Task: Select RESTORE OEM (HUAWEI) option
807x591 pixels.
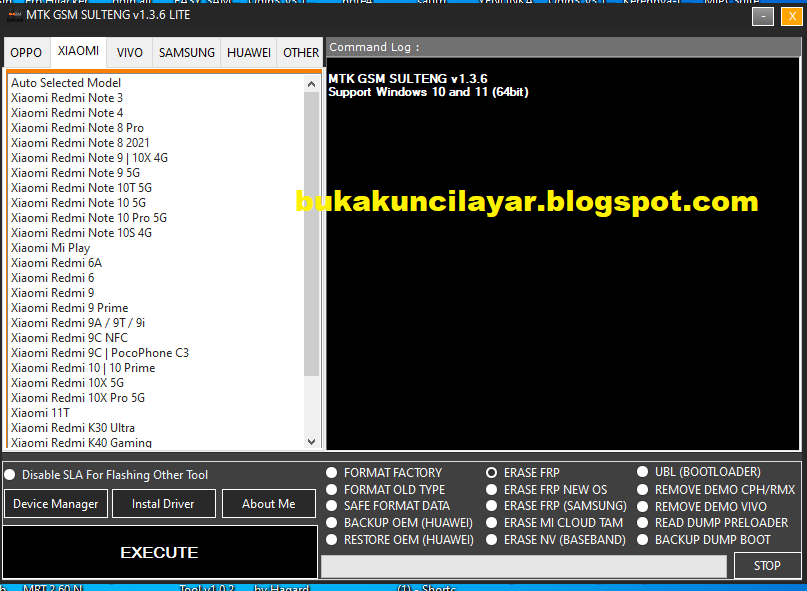Action: (x=401, y=540)
